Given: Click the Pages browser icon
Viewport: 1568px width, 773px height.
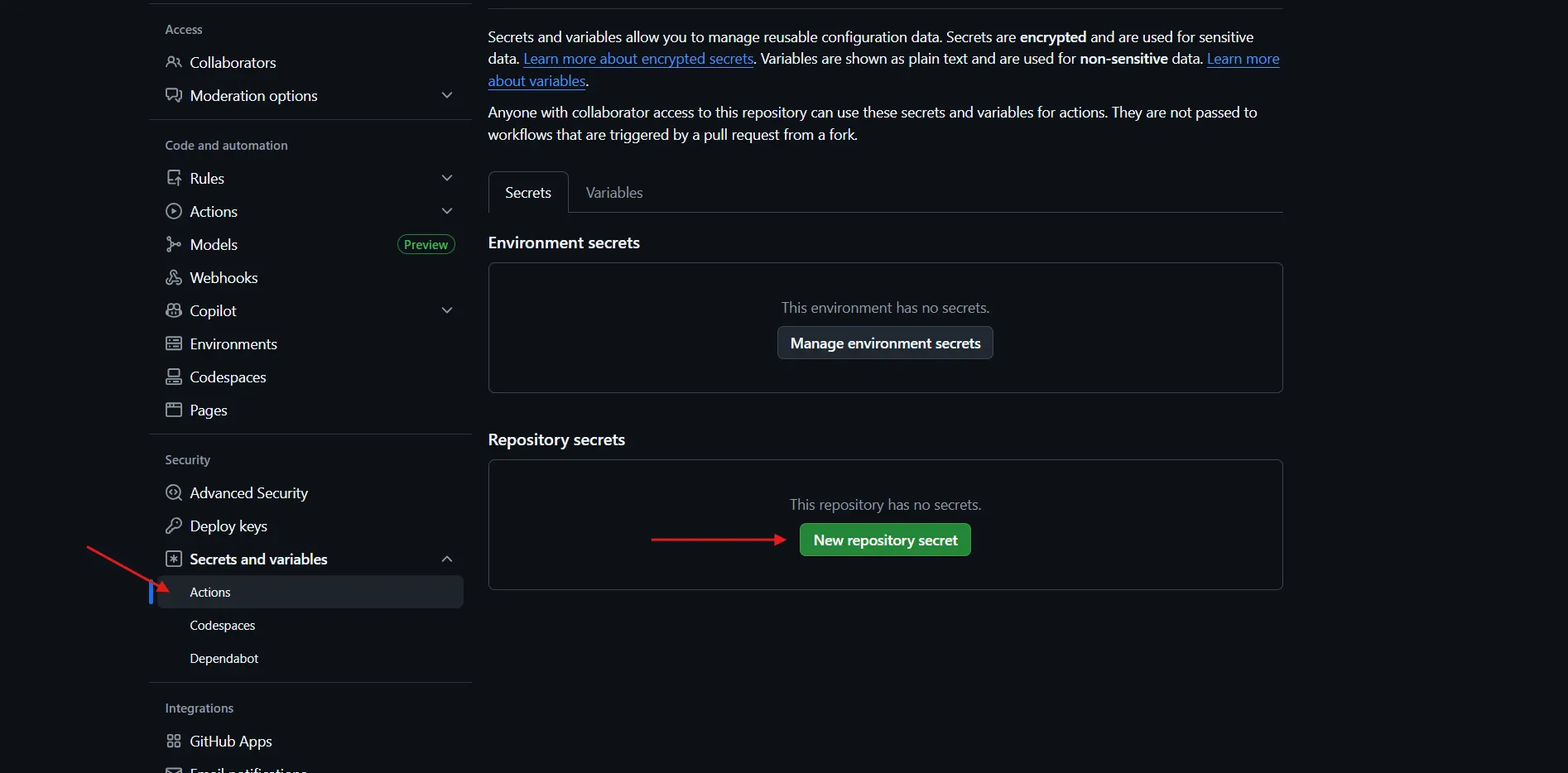Looking at the screenshot, I should pyautogui.click(x=173, y=410).
